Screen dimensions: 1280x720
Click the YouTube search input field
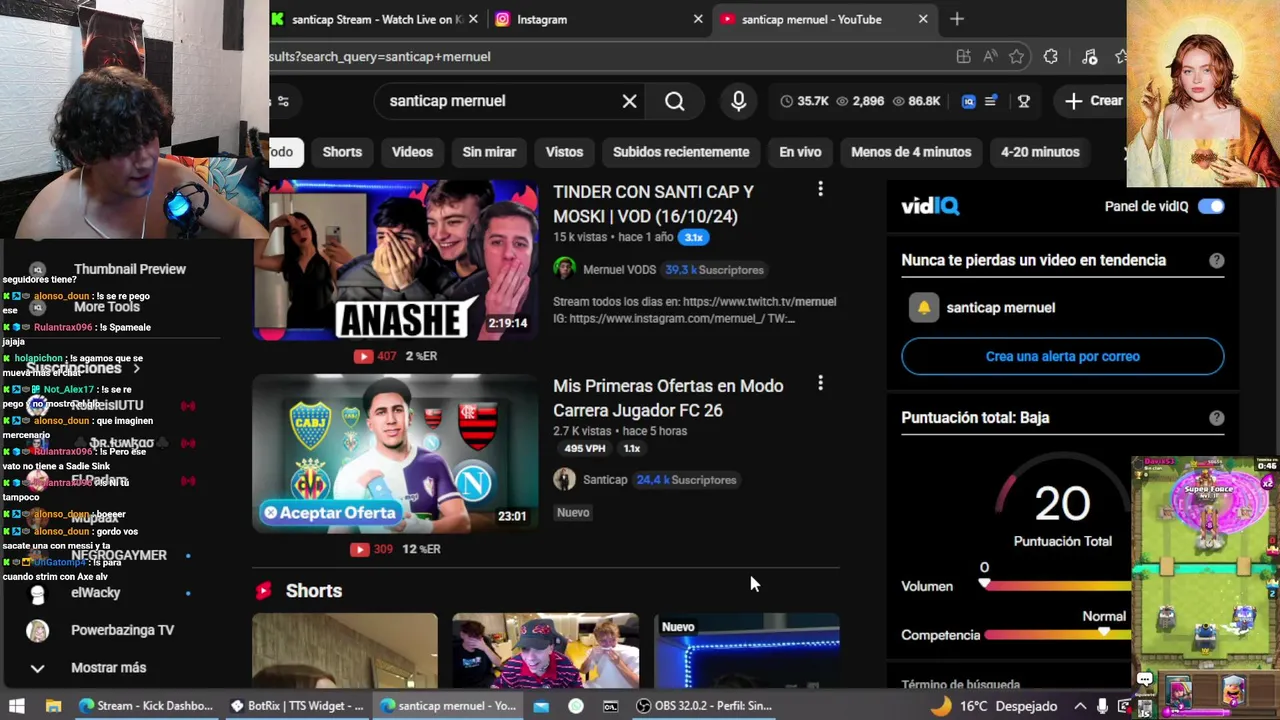[497, 101]
